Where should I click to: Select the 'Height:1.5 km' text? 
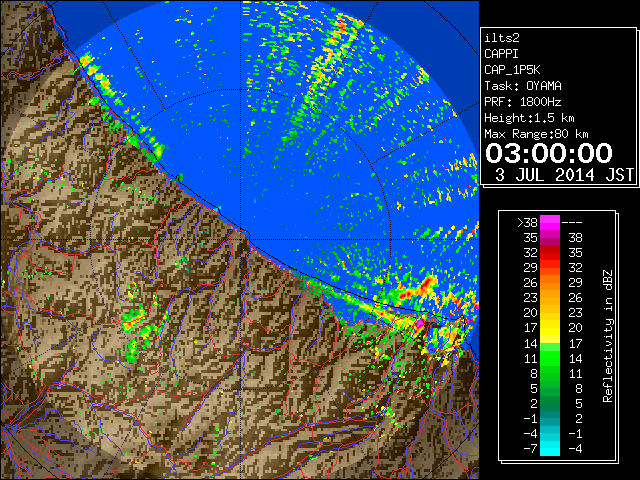(x=529, y=118)
